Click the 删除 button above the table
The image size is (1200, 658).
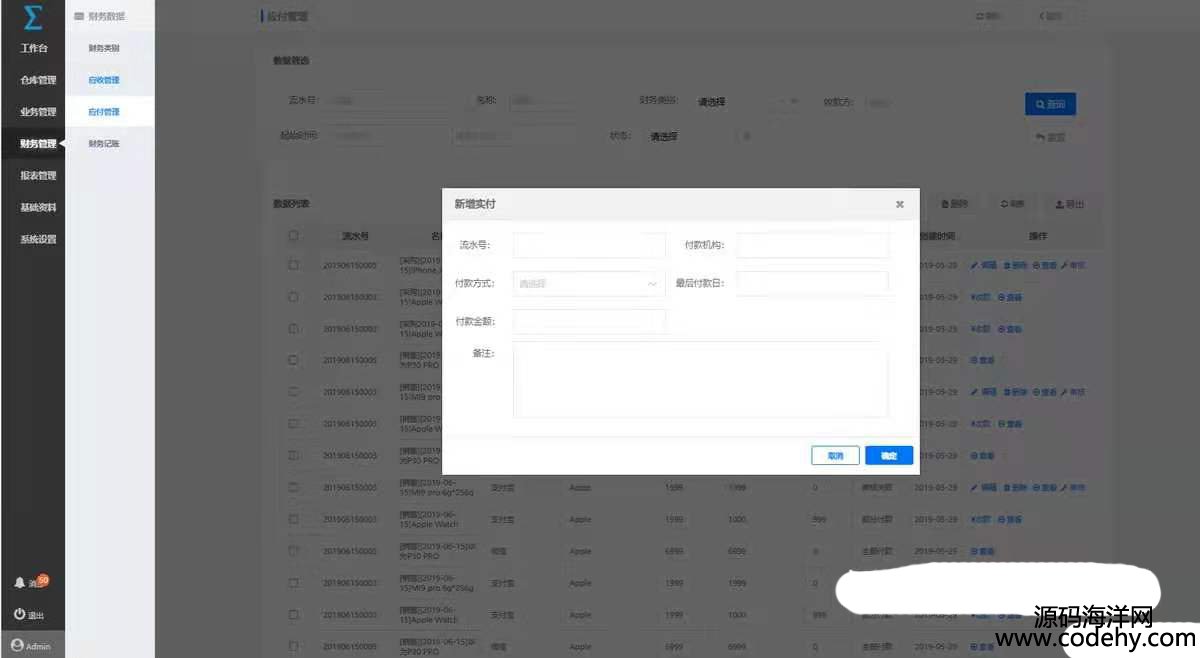point(955,204)
